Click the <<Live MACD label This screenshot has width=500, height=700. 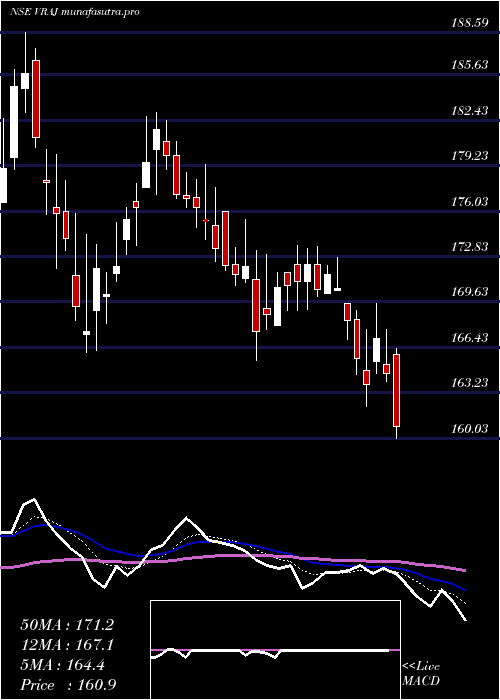click(421, 674)
